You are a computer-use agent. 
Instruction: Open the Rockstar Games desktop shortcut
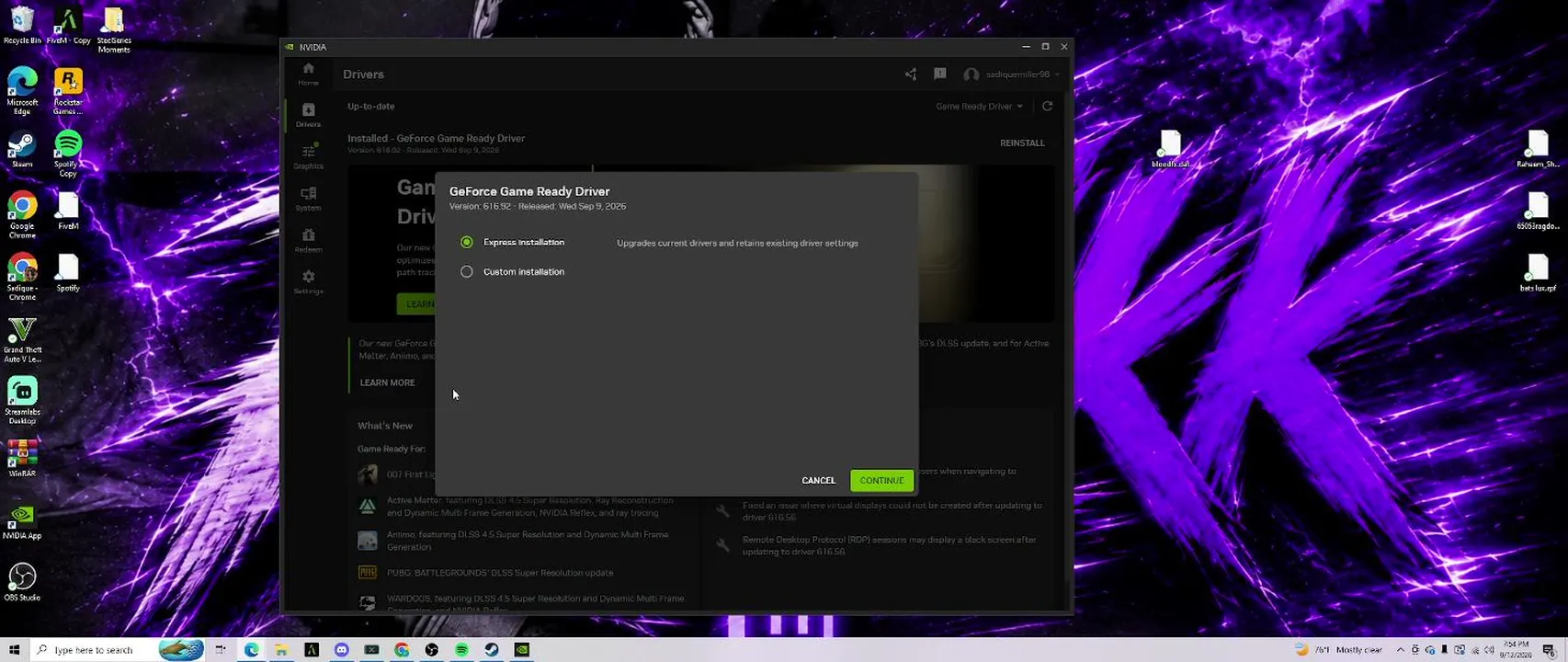coord(68,91)
